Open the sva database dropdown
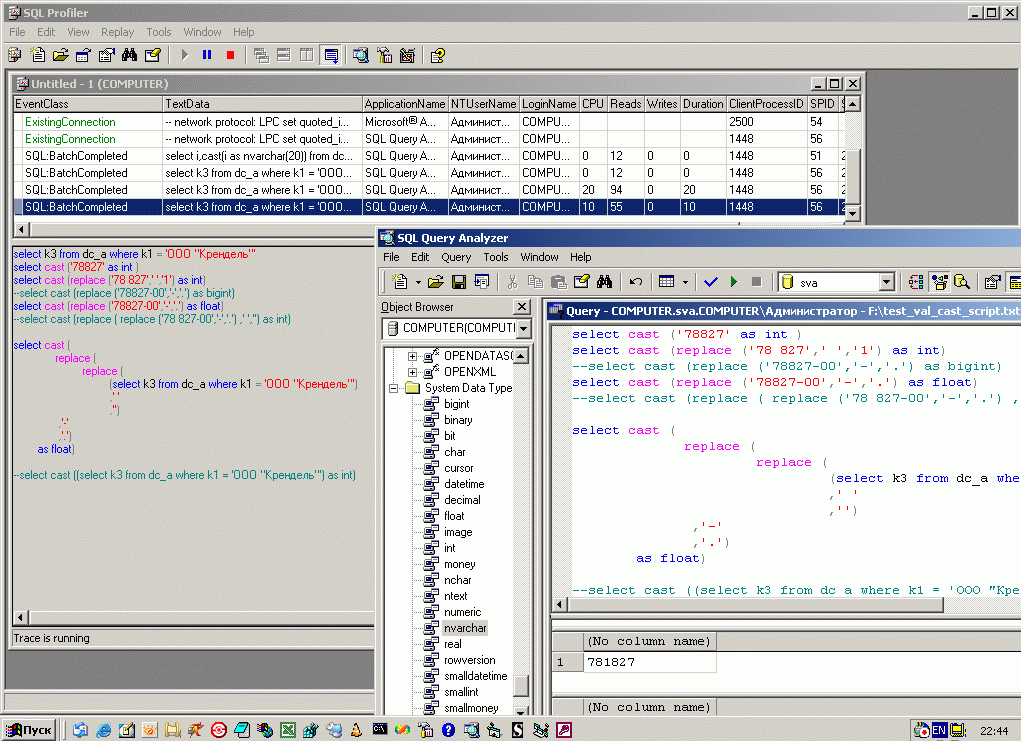The width and height of the screenshot is (1021, 741). 886,283
